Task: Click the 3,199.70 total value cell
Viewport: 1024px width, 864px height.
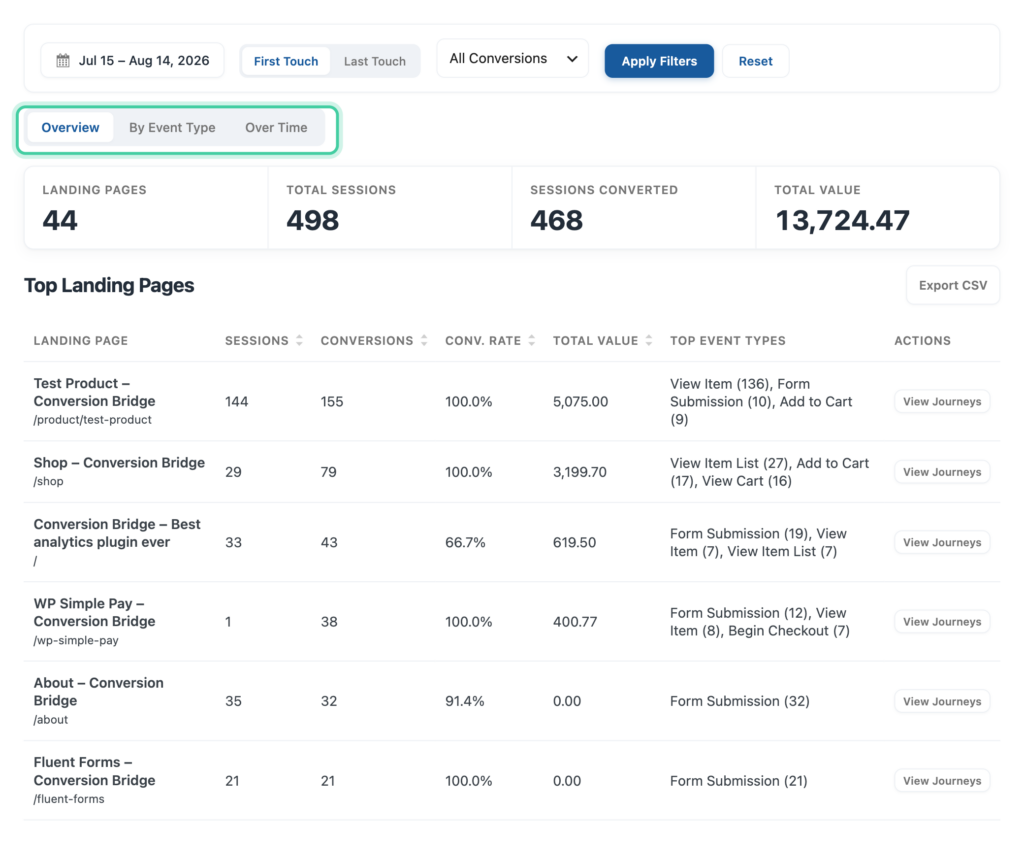Action: click(x=580, y=472)
